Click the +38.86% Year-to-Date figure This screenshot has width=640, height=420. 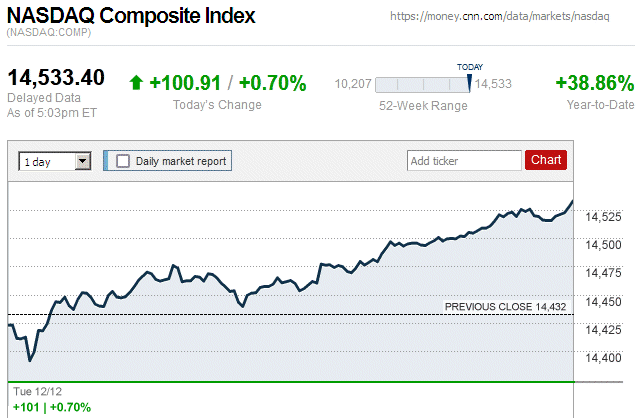[594, 83]
